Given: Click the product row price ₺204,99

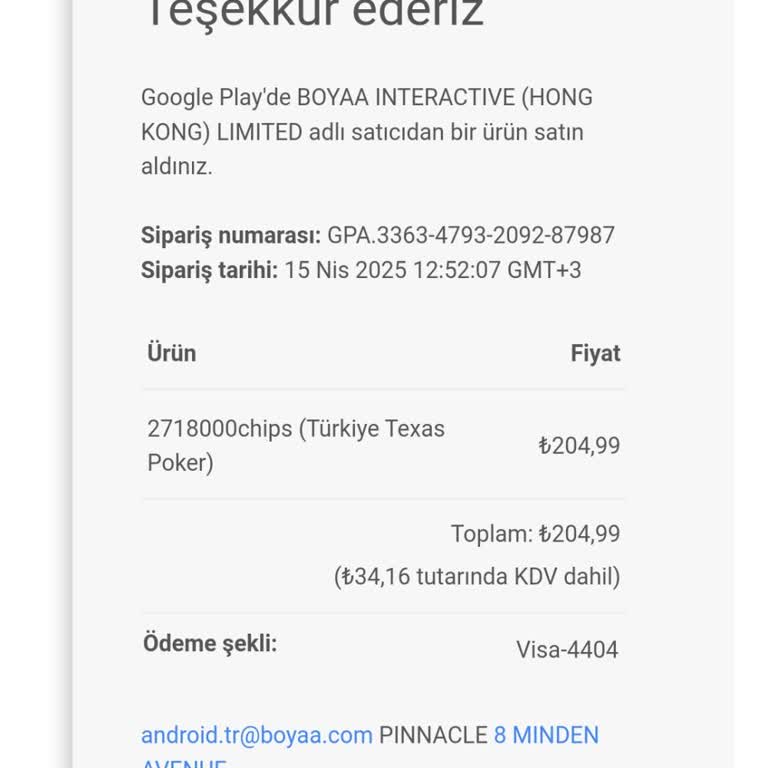Looking at the screenshot, I should (579, 446).
